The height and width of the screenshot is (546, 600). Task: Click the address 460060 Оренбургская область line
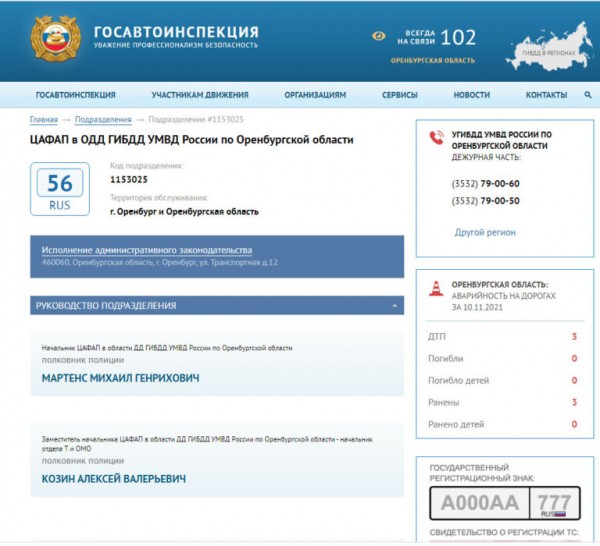(x=159, y=262)
